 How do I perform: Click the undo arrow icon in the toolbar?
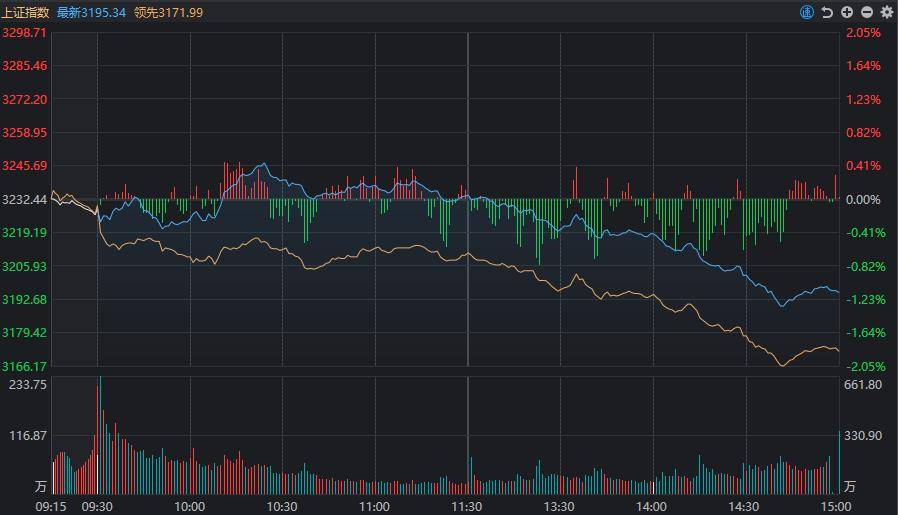click(827, 12)
